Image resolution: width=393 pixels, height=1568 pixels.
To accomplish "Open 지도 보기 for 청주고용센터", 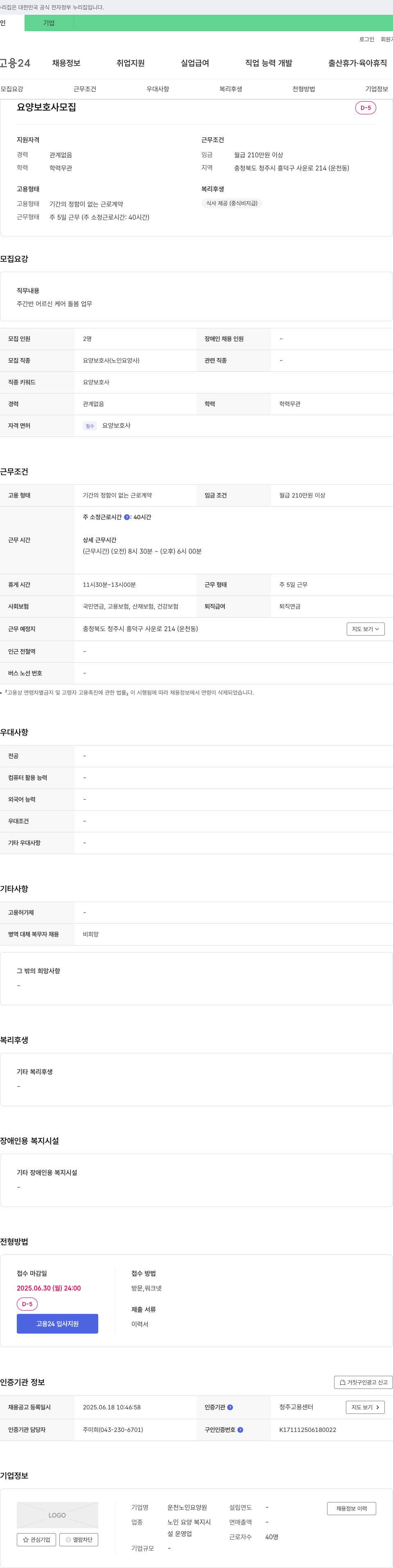I will pos(366,1407).
